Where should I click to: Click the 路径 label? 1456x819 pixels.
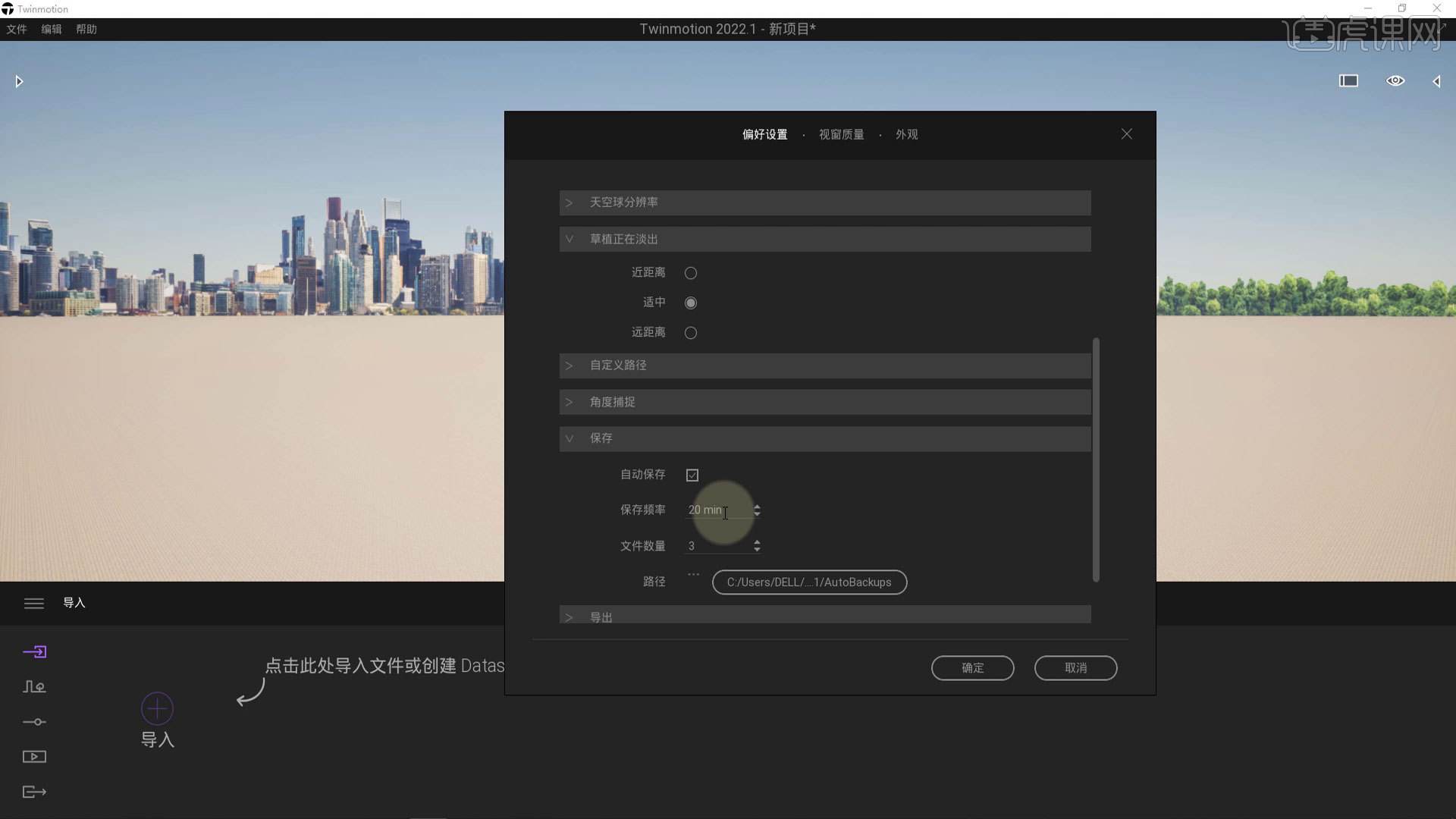(654, 582)
